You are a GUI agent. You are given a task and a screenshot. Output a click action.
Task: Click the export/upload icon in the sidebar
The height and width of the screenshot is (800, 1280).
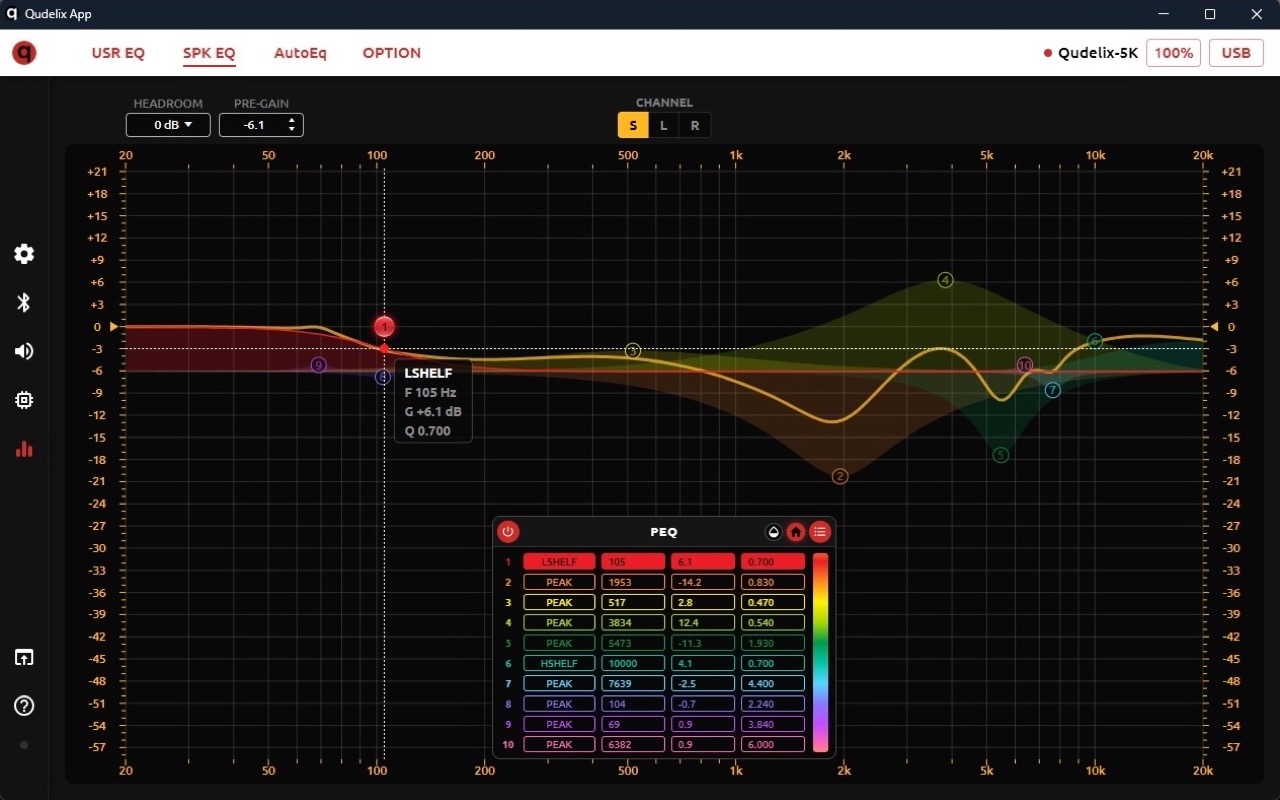[x=24, y=657]
